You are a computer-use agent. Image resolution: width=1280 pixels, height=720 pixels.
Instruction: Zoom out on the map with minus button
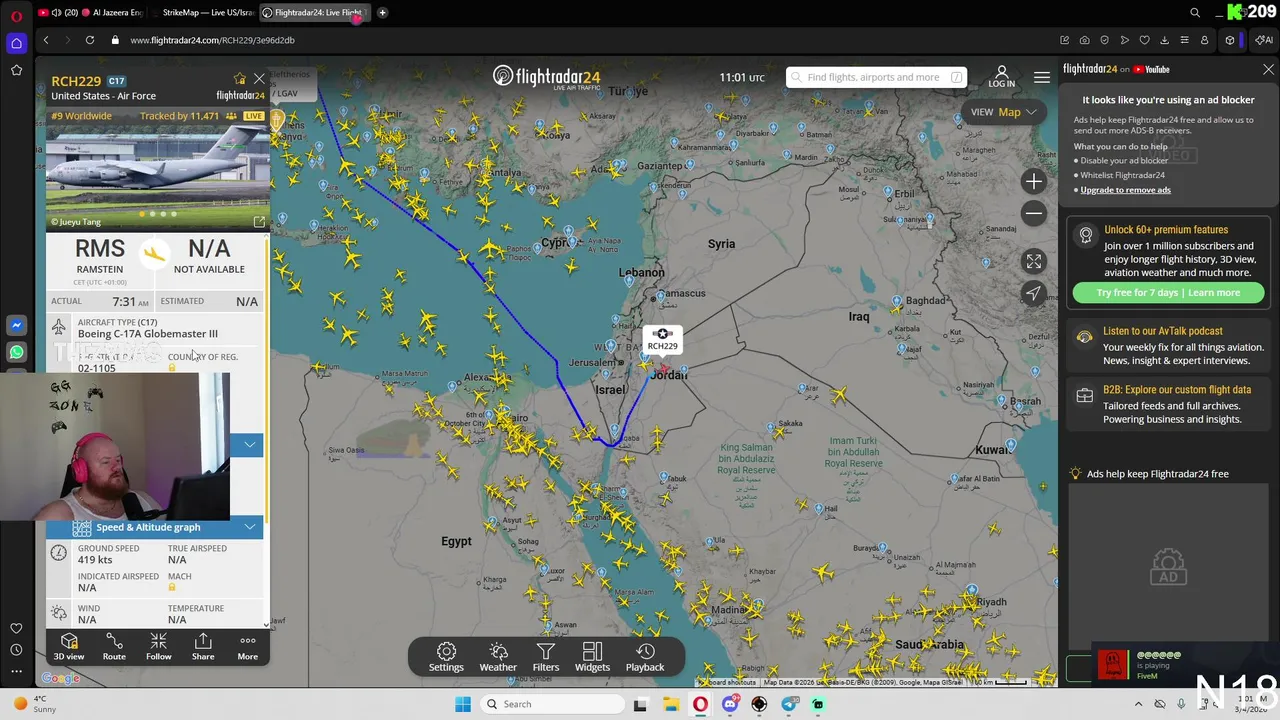(1034, 213)
